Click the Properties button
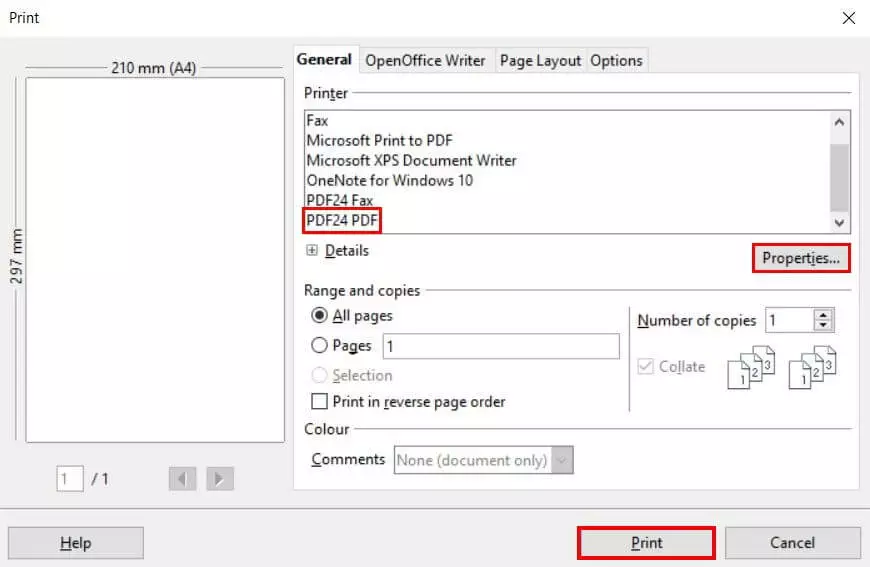Screen dimensions: 870x567 pyautogui.click(x=800, y=258)
